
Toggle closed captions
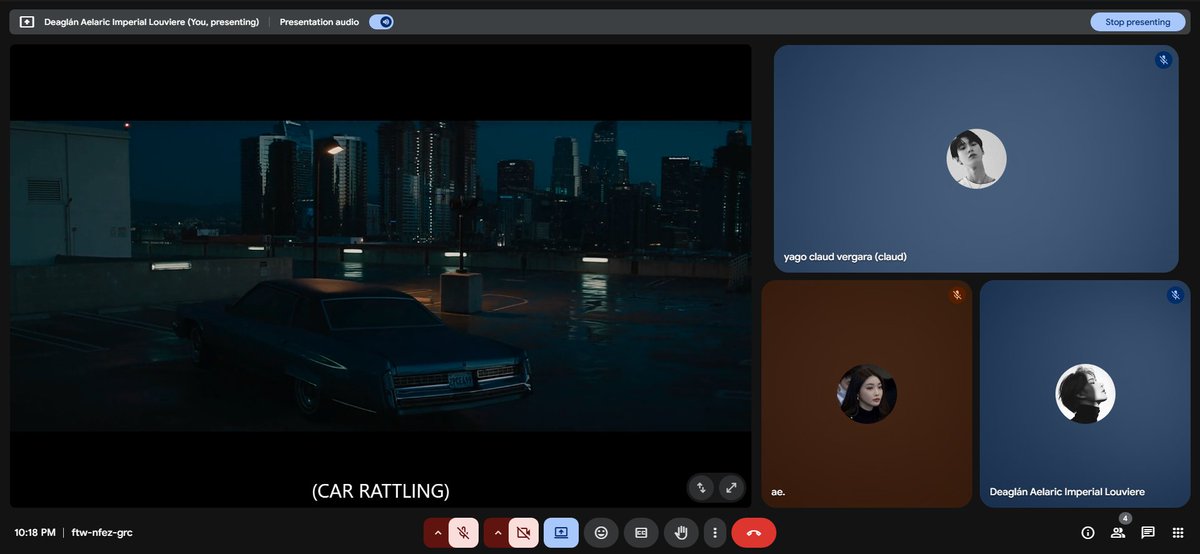click(x=641, y=533)
